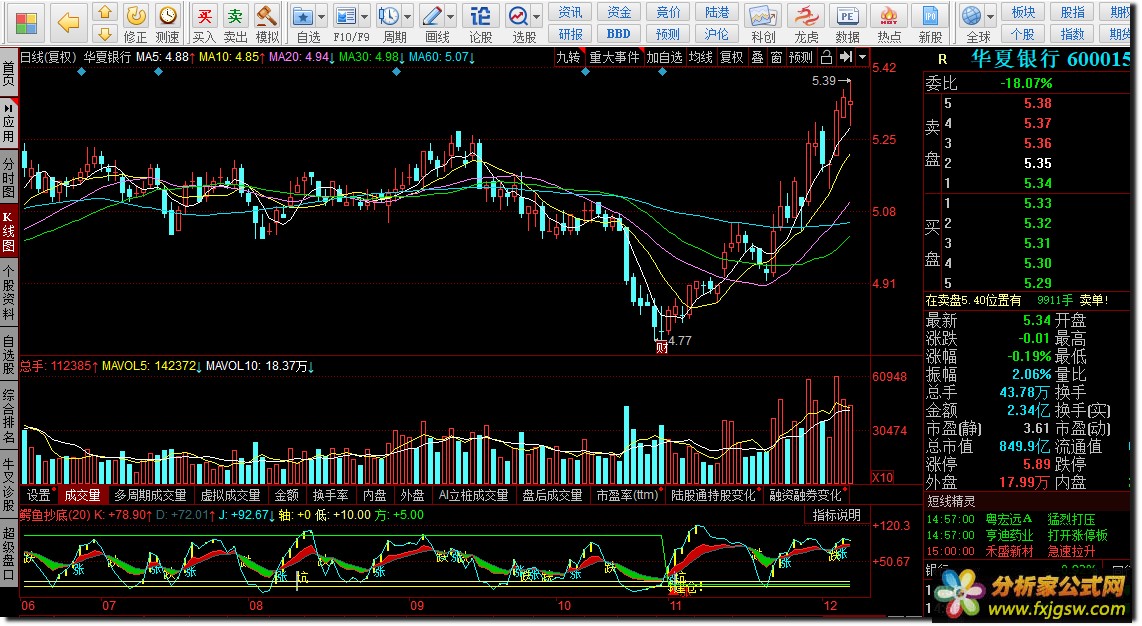
Task: Click the BBD toolbar button
Action: point(618,33)
